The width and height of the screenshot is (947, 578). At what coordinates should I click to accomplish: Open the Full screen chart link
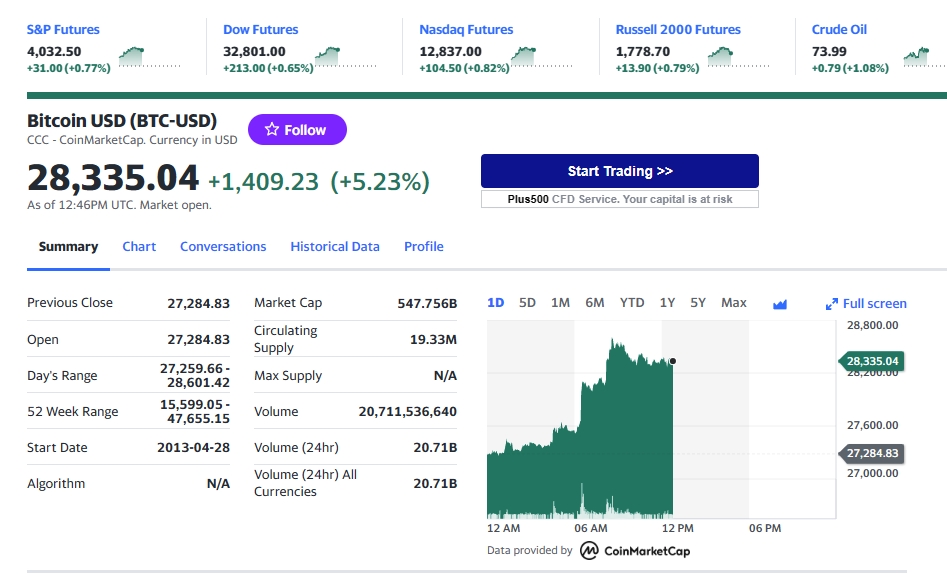866,304
